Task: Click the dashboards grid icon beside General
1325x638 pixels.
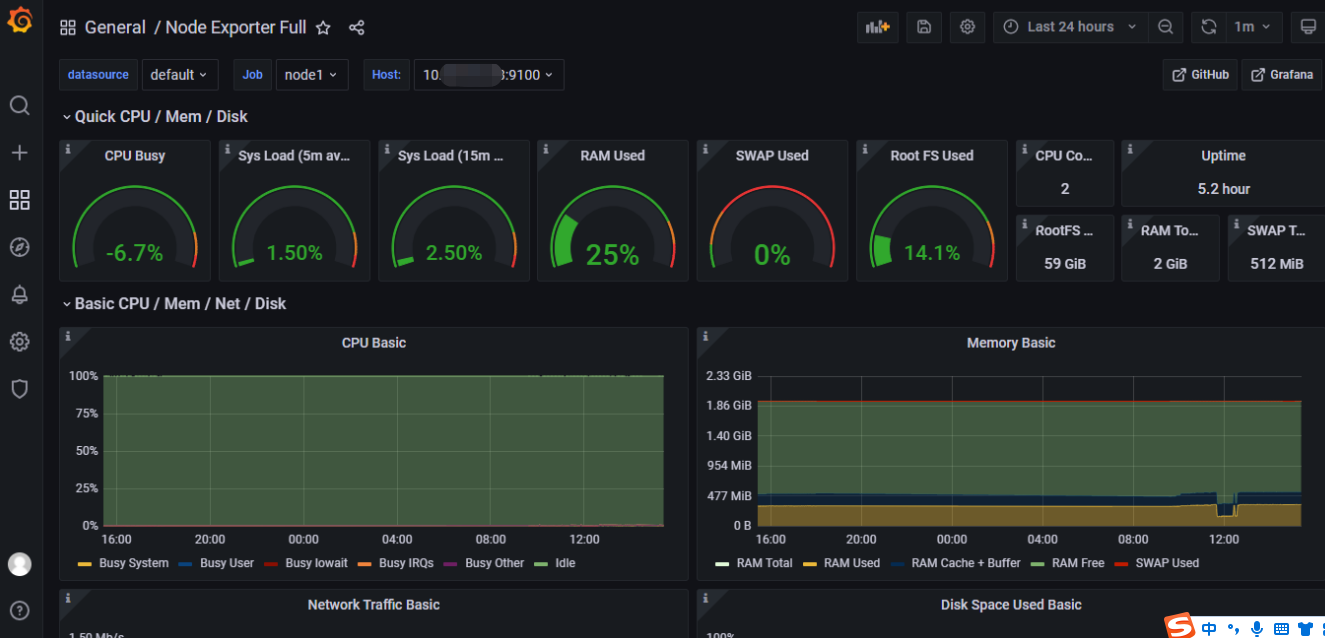Action: [x=68, y=28]
